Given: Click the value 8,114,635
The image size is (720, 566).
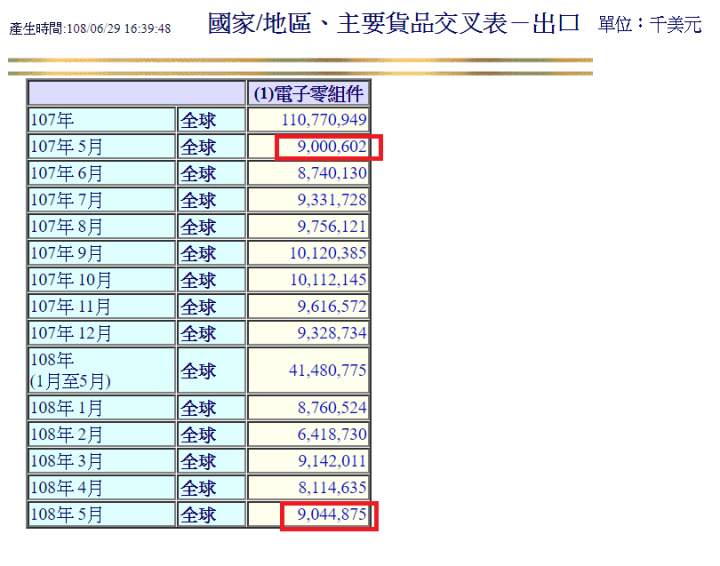Looking at the screenshot, I should pyautogui.click(x=332, y=488).
